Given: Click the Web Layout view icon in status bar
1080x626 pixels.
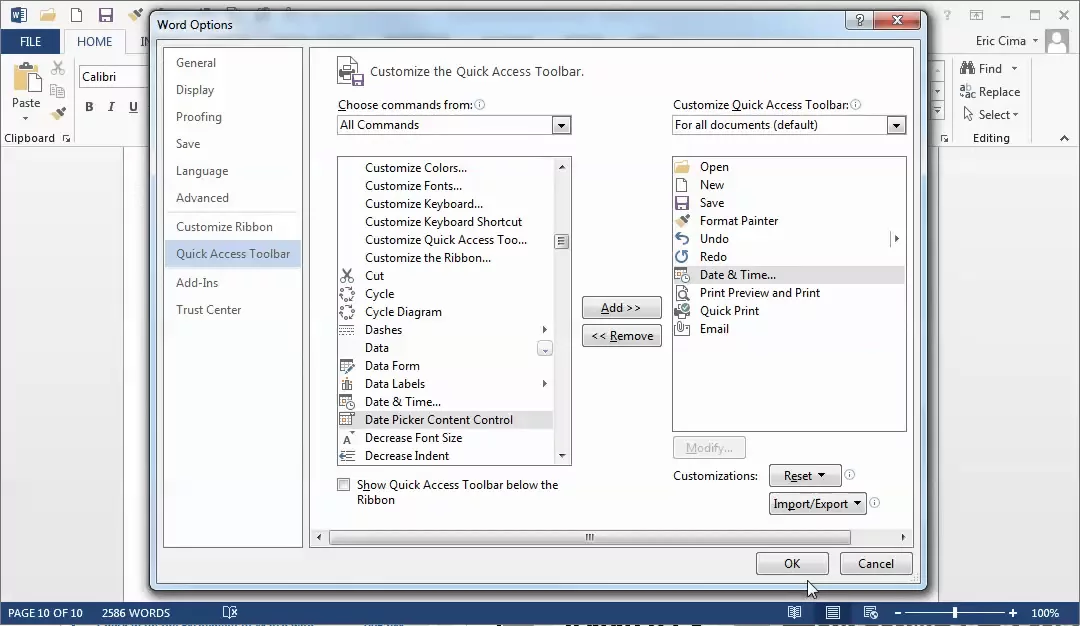Looking at the screenshot, I should 871,612.
